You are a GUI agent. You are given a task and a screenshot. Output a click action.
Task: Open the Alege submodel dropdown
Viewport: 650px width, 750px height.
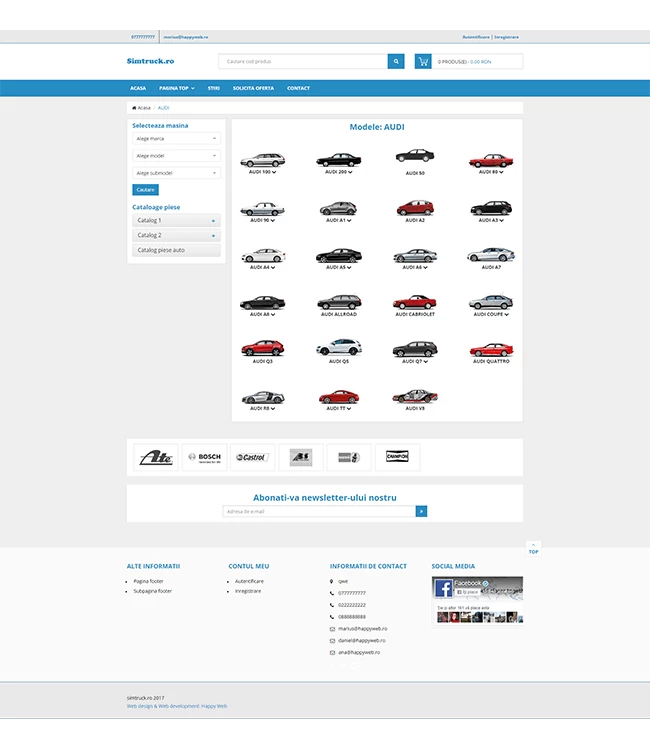click(176, 173)
